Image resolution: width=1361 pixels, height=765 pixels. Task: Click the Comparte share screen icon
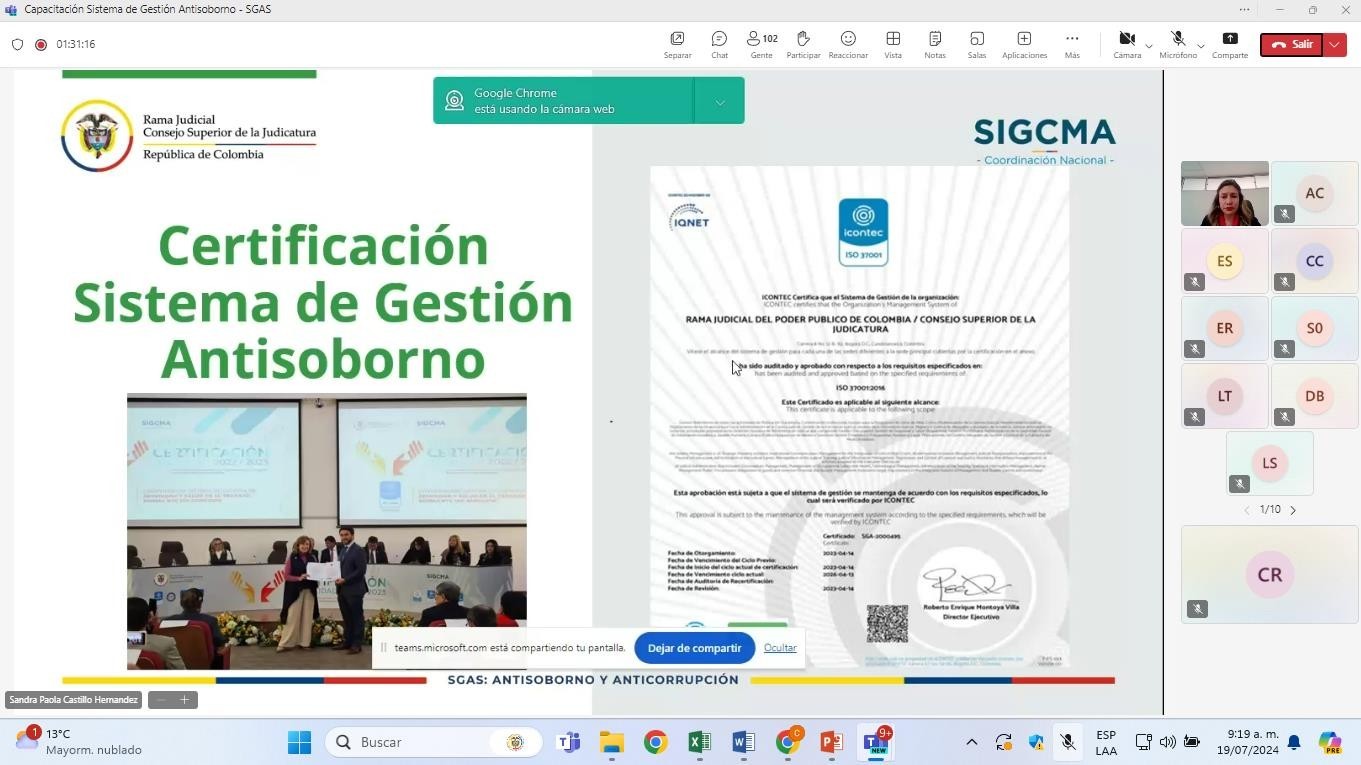(1230, 39)
